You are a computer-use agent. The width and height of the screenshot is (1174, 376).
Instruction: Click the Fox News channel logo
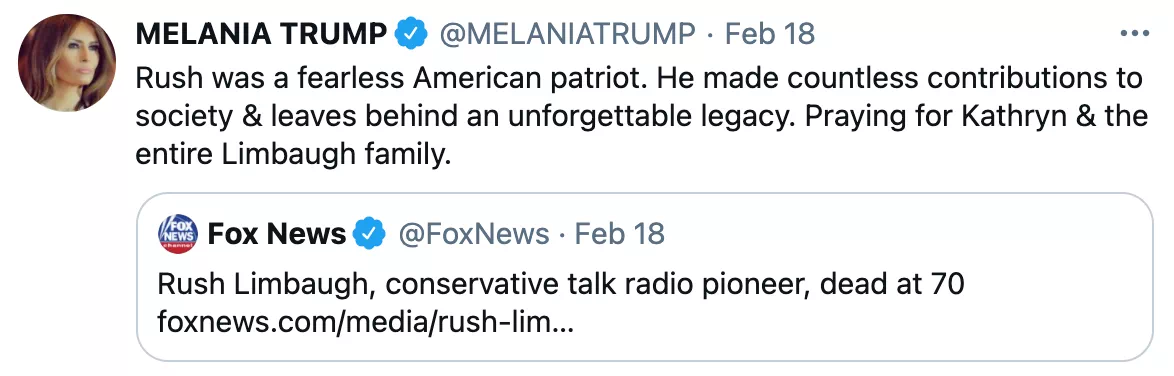click(x=178, y=234)
